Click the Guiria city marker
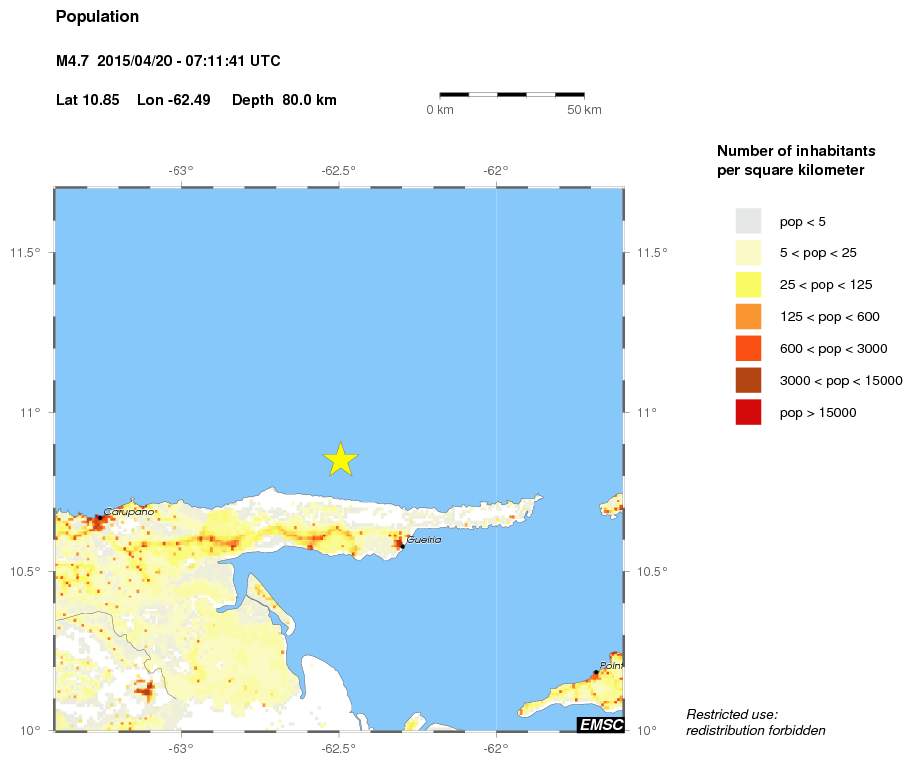 402,545
